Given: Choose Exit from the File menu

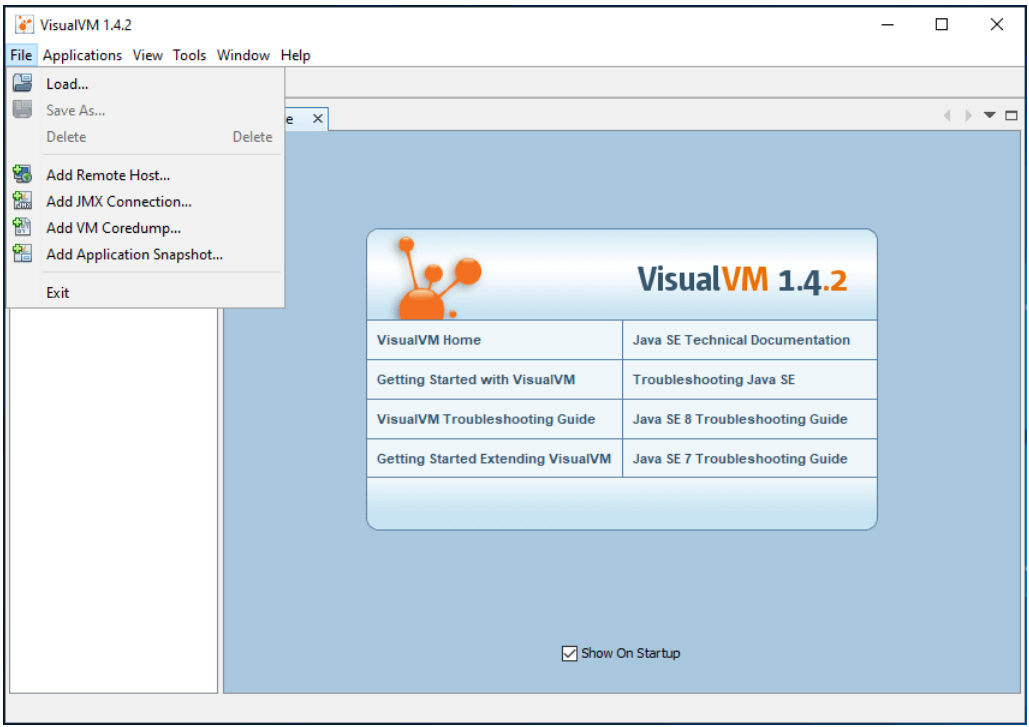Looking at the screenshot, I should pos(146,293).
